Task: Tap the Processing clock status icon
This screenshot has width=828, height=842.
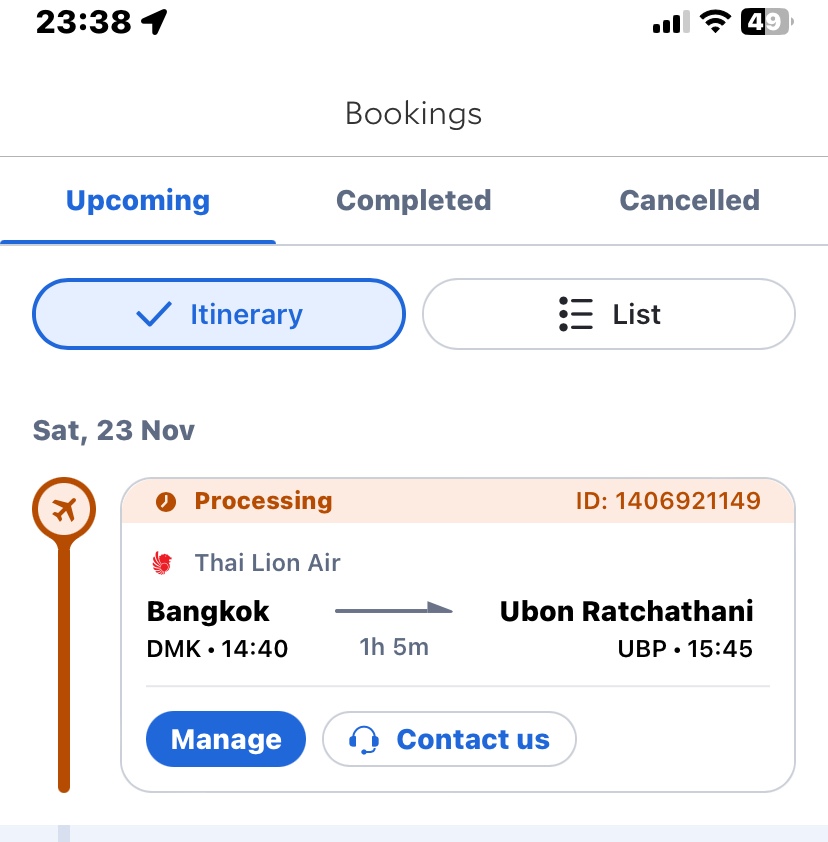Action: click(x=165, y=502)
